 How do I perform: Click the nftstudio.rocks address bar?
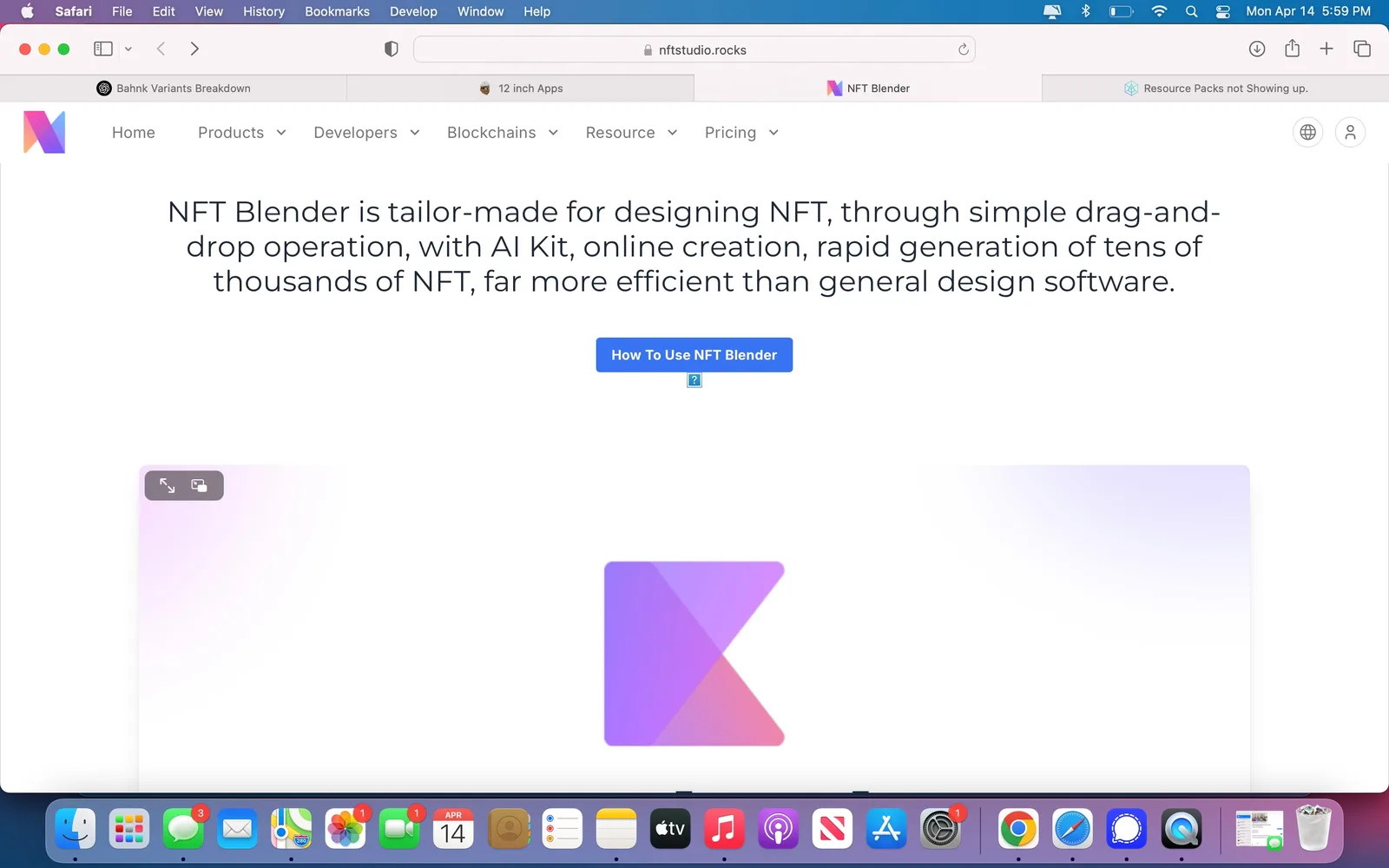coord(694,49)
